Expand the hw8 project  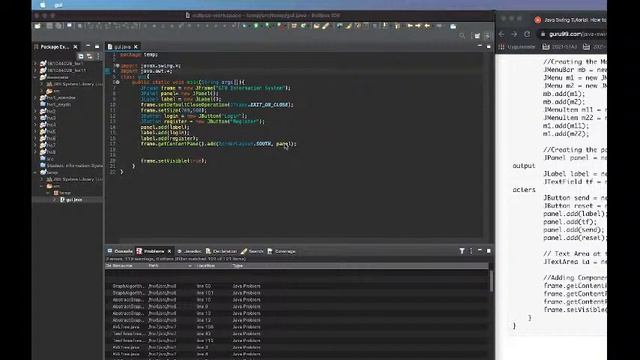point(36,152)
